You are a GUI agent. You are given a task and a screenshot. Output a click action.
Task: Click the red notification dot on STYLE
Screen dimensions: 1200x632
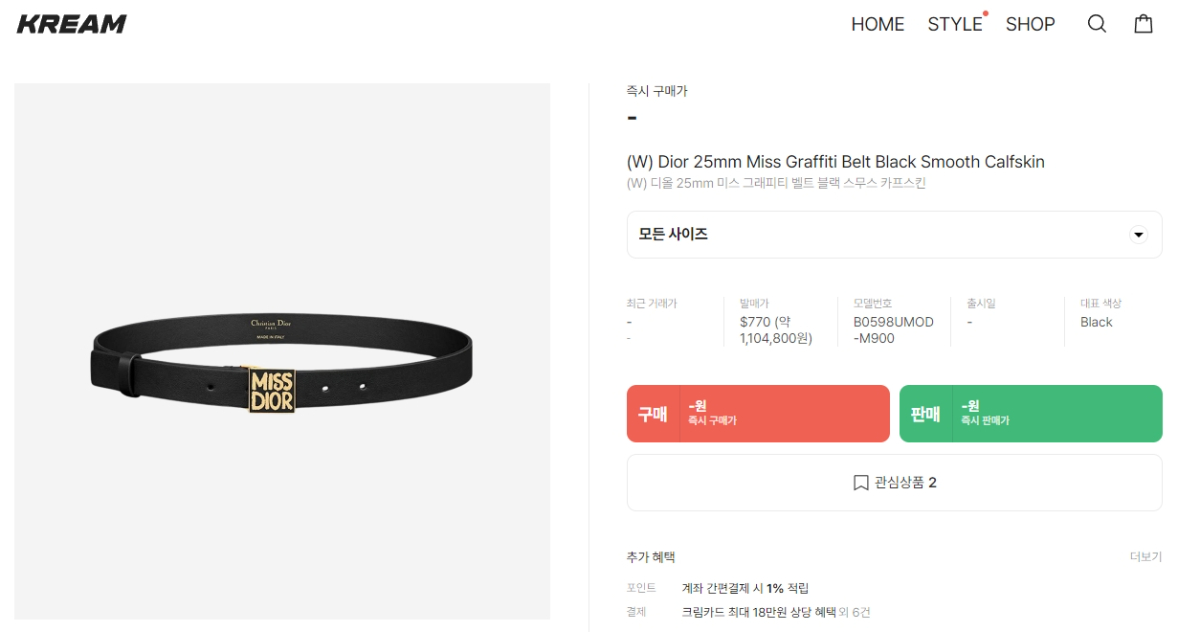986,14
